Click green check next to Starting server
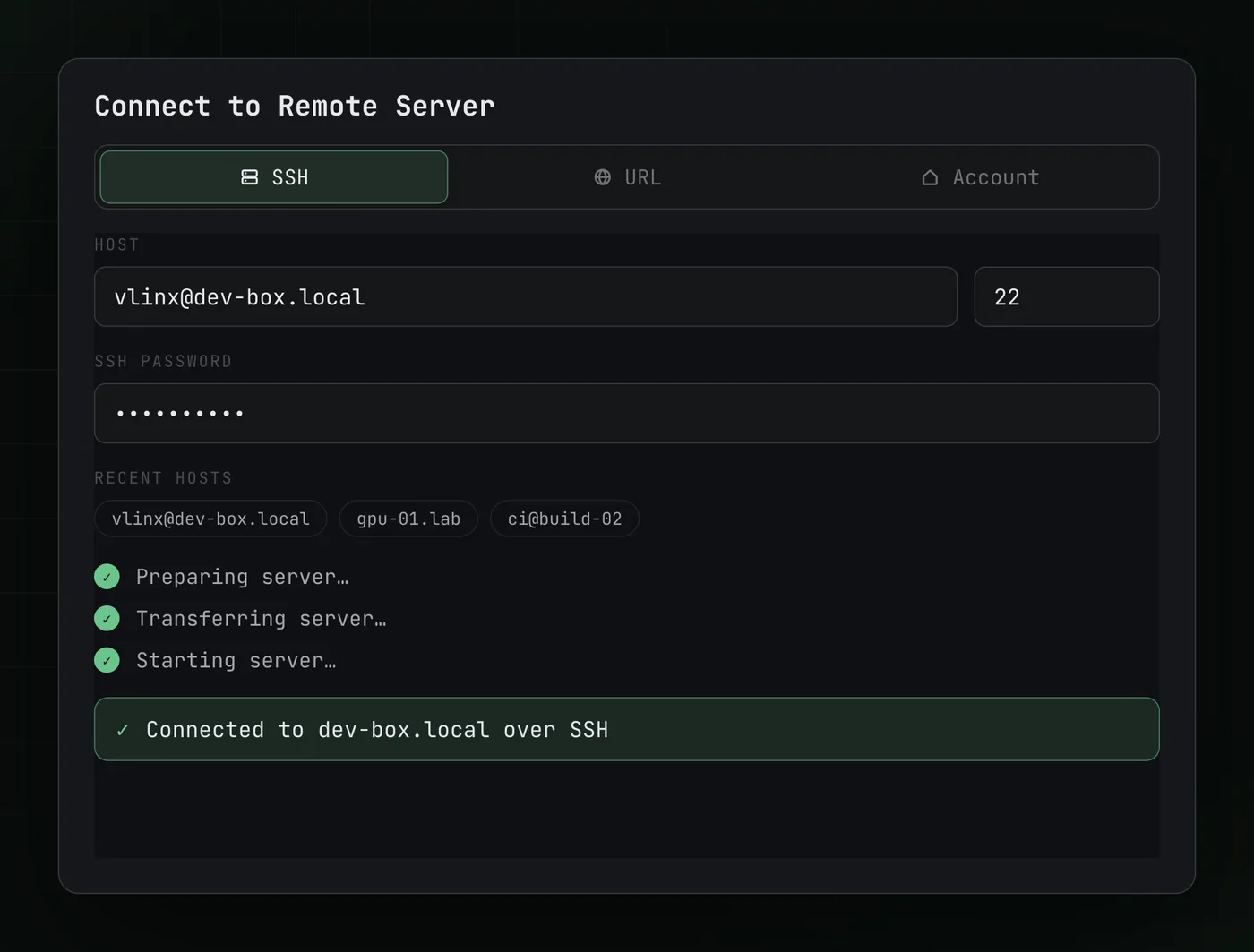Image resolution: width=1254 pixels, height=952 pixels. [x=107, y=660]
